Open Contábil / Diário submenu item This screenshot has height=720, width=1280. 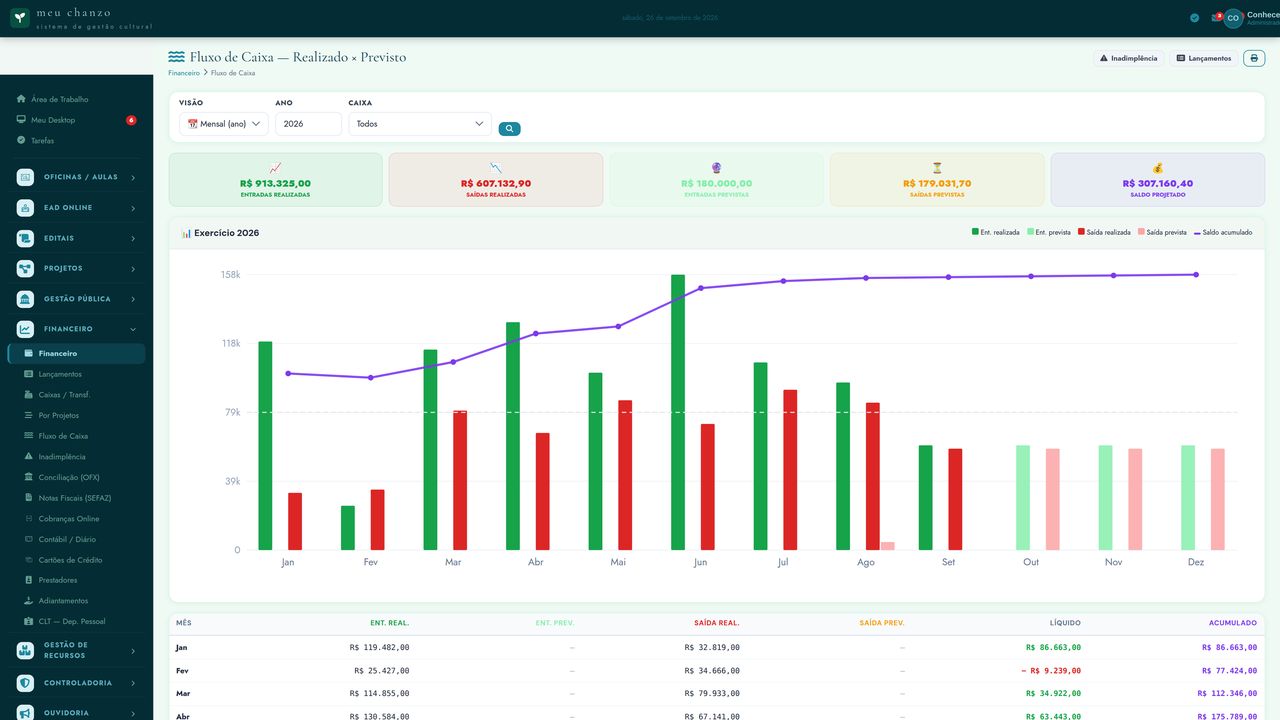[76, 539]
